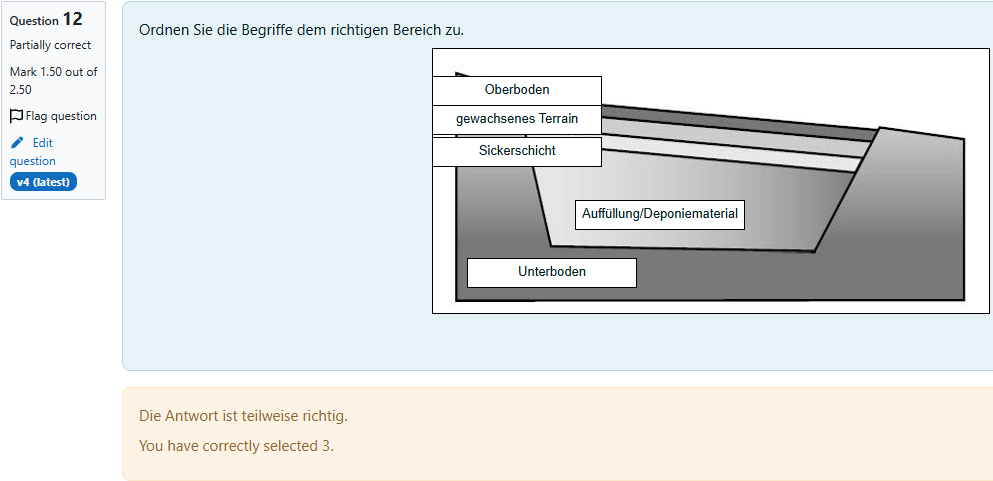Select the v4 (latest) version badge
This screenshot has height=481, width=993.
[x=43, y=182]
